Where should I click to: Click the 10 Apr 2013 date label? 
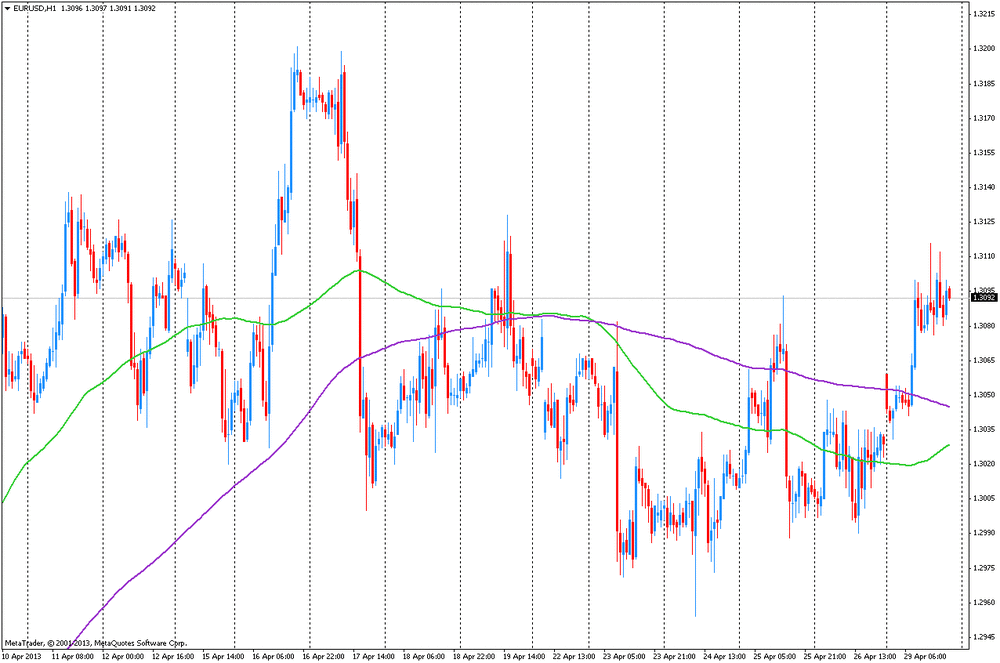point(22,656)
